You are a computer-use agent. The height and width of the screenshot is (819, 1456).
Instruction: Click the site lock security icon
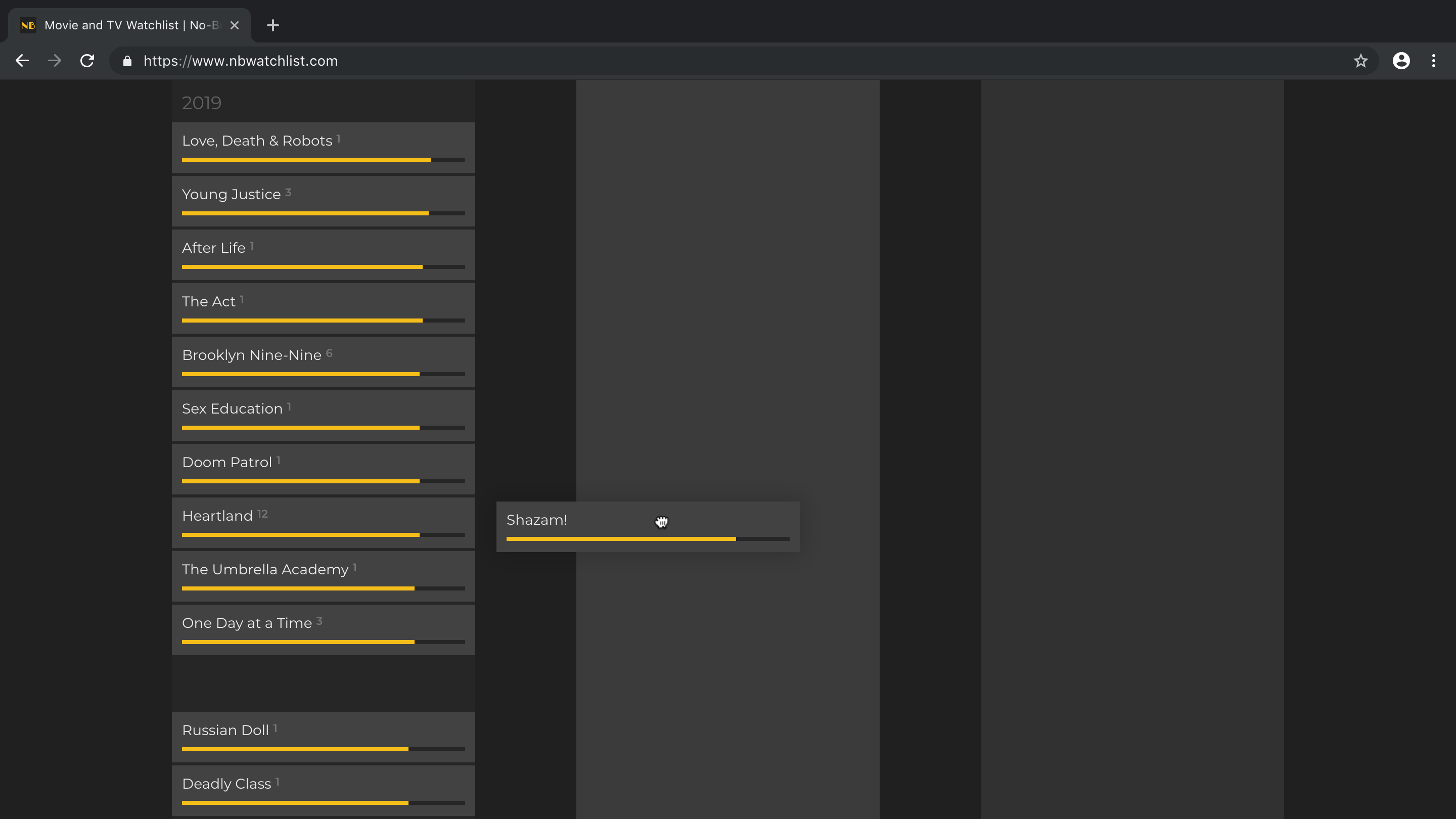[127, 61]
